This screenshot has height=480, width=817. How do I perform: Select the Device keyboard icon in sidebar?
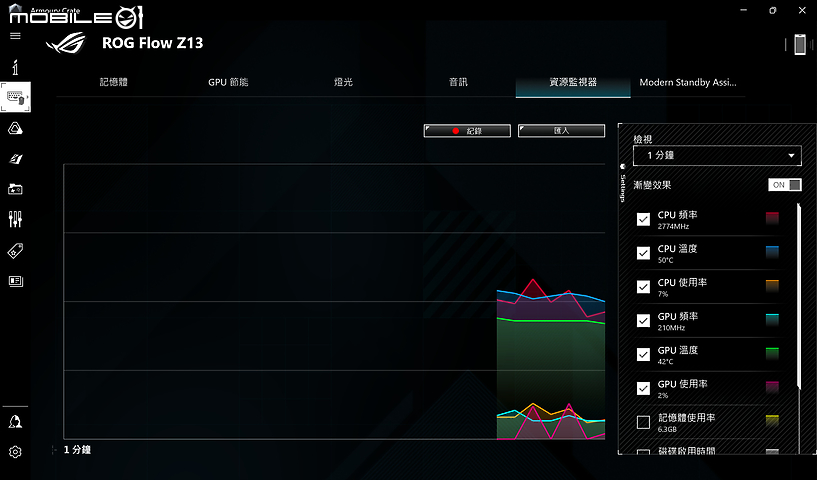(x=16, y=97)
